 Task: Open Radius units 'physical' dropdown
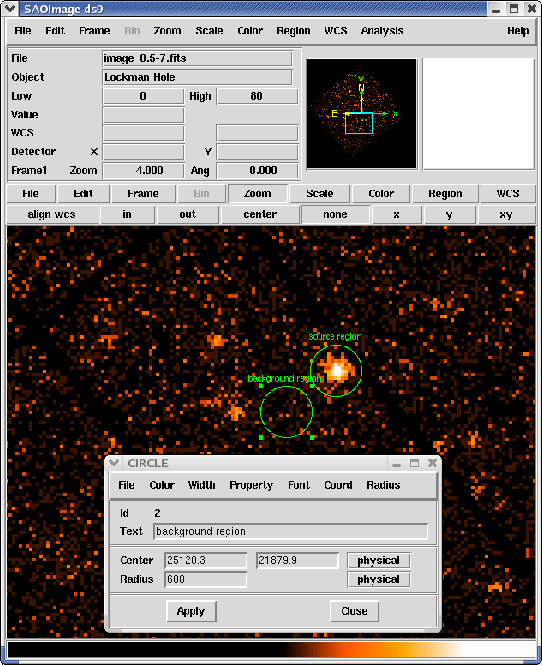(x=378, y=579)
